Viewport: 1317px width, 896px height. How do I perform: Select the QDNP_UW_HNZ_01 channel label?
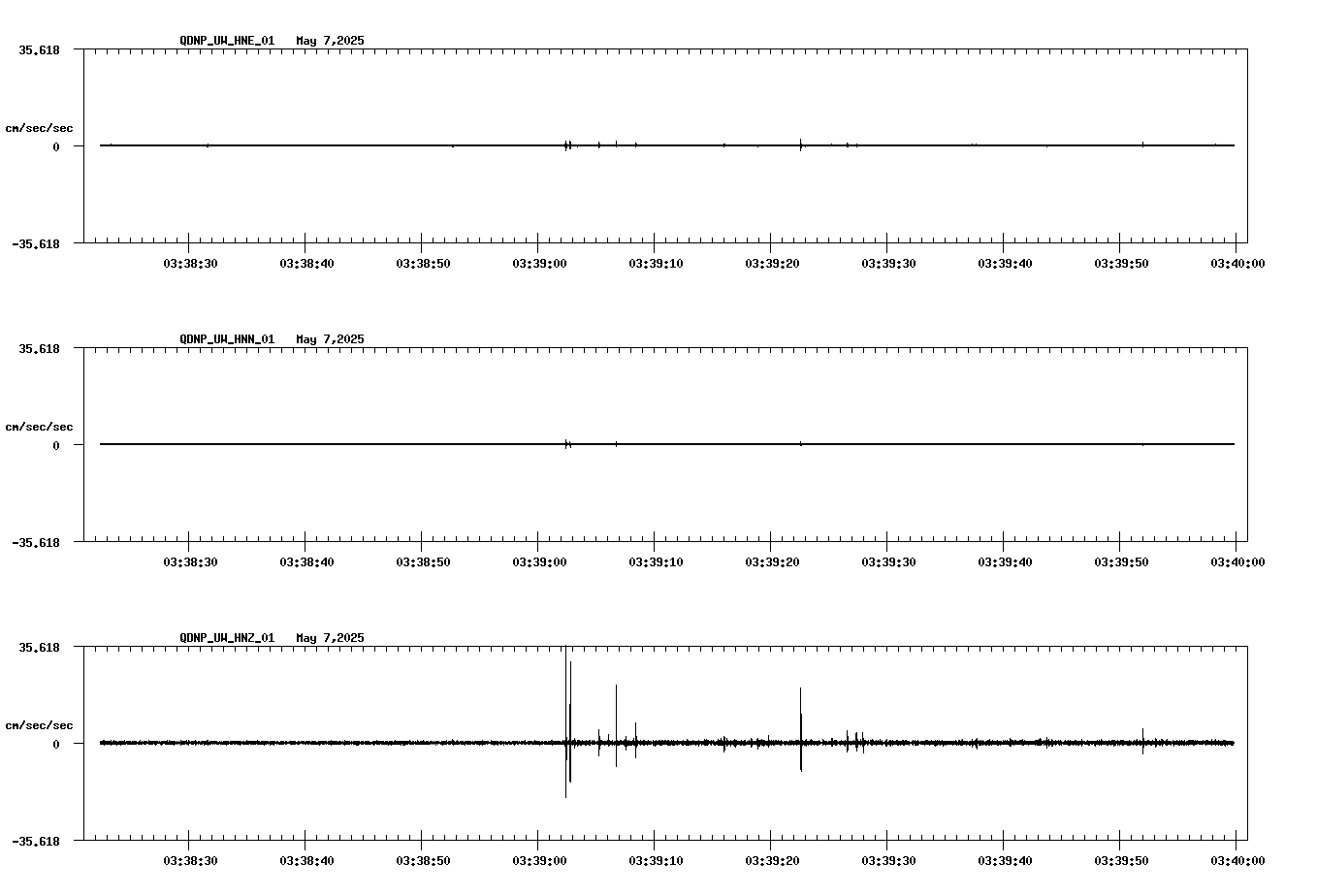click(226, 638)
